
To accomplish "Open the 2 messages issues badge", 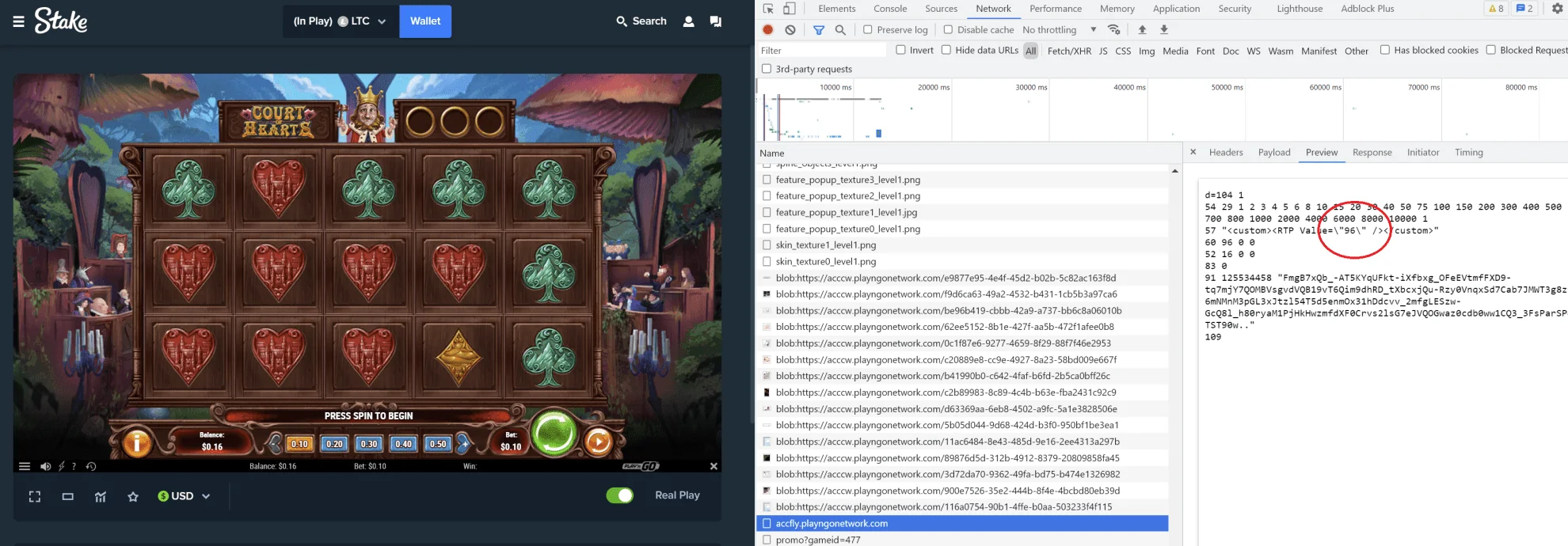I will [x=1524, y=9].
